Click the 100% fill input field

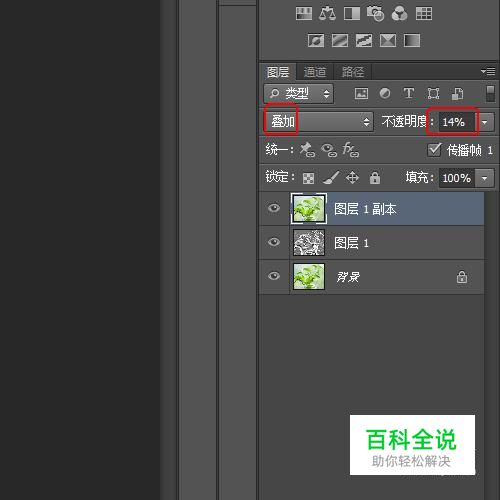point(457,178)
